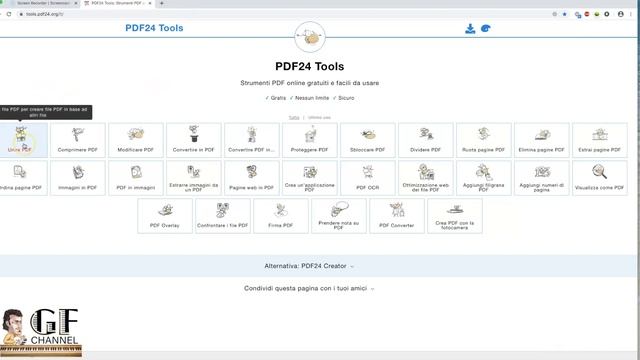Image resolution: width=640 pixels, height=360 pixels.
Task: Expand Condividi questa pagina section
Action: (x=309, y=289)
